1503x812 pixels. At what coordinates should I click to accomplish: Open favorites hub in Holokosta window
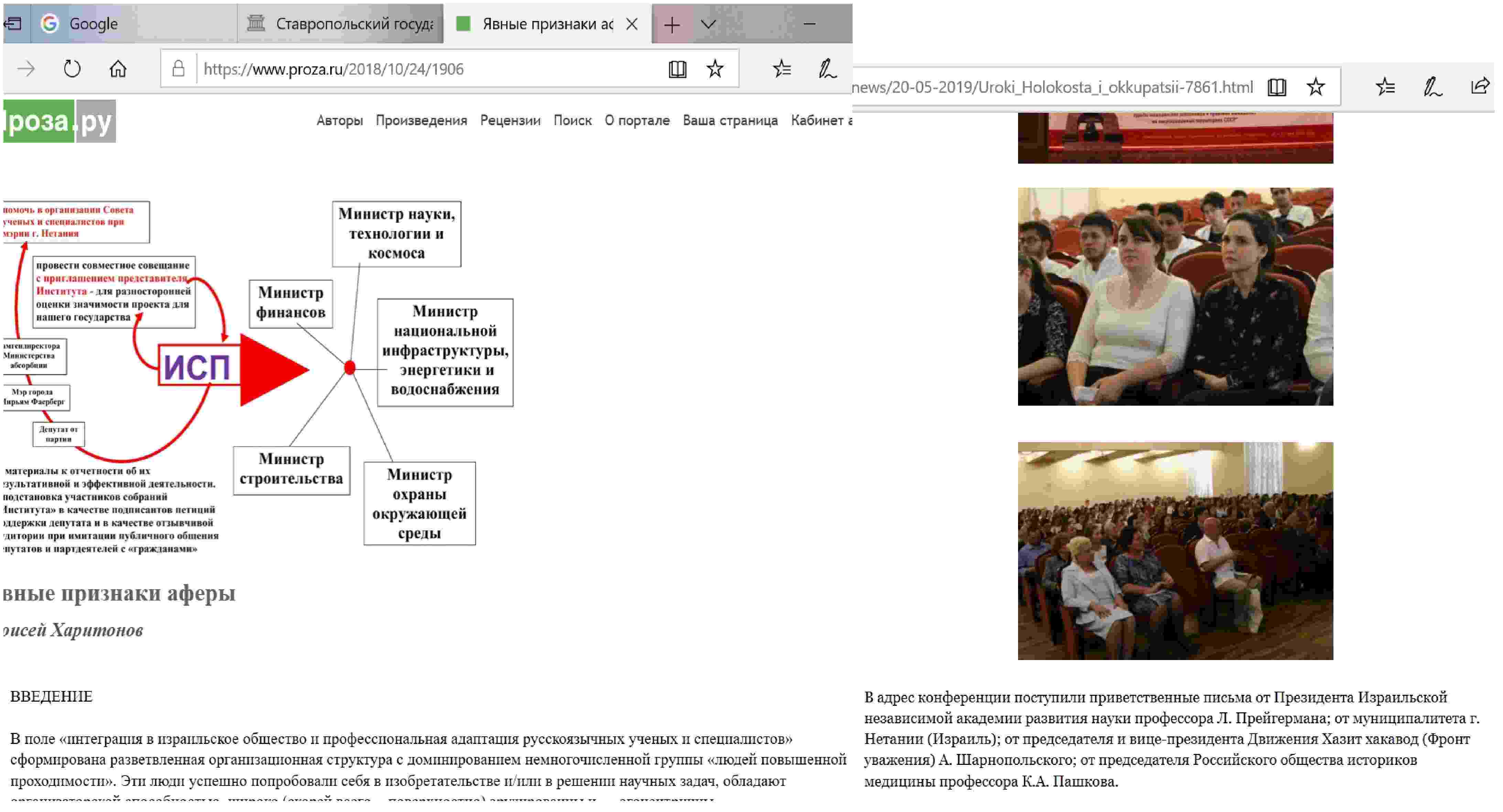click(x=1385, y=87)
